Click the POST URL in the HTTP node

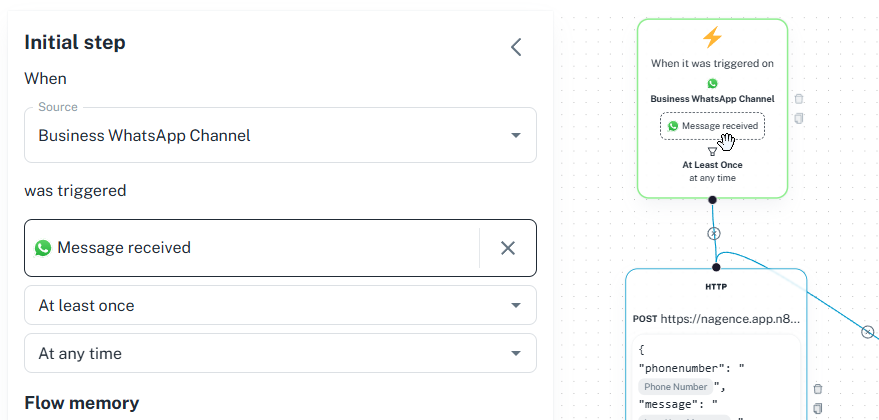730,319
